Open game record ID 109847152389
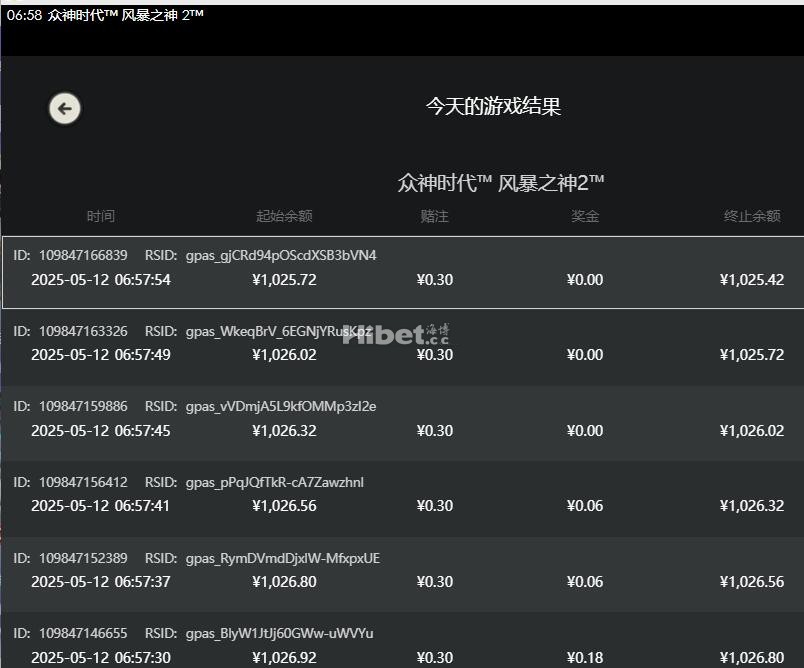The height and width of the screenshot is (668, 804). point(70,558)
